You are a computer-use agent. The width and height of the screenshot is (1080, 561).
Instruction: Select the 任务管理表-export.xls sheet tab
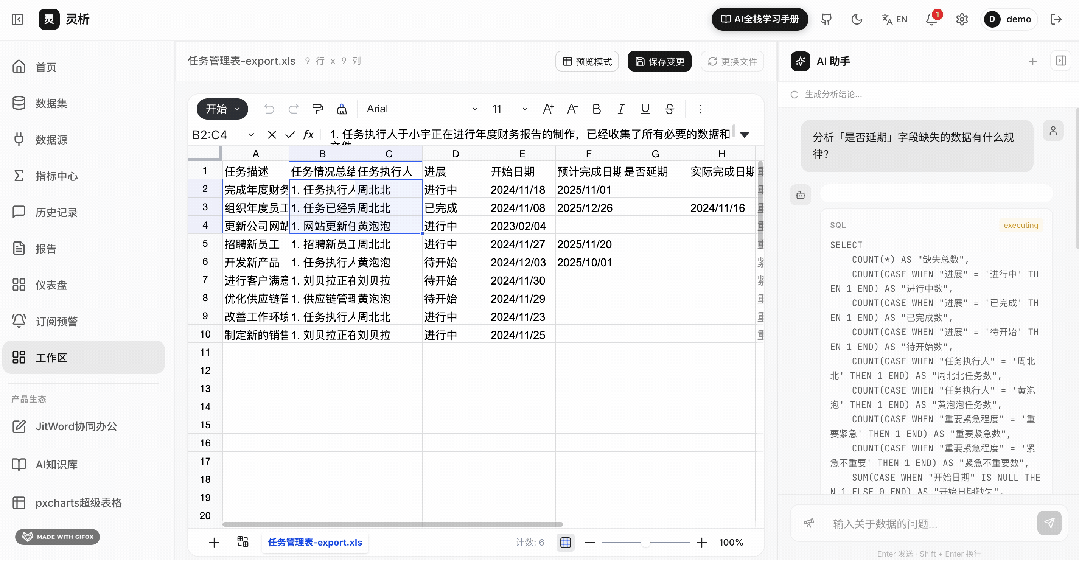click(x=315, y=542)
